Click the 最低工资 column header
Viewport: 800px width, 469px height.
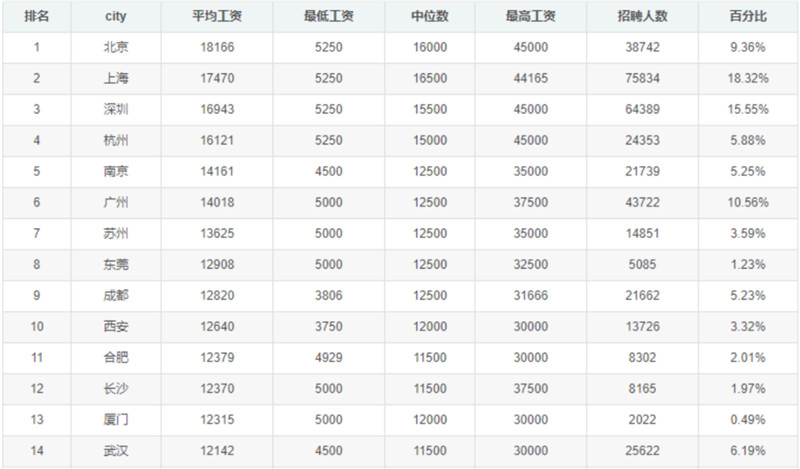[328, 17]
